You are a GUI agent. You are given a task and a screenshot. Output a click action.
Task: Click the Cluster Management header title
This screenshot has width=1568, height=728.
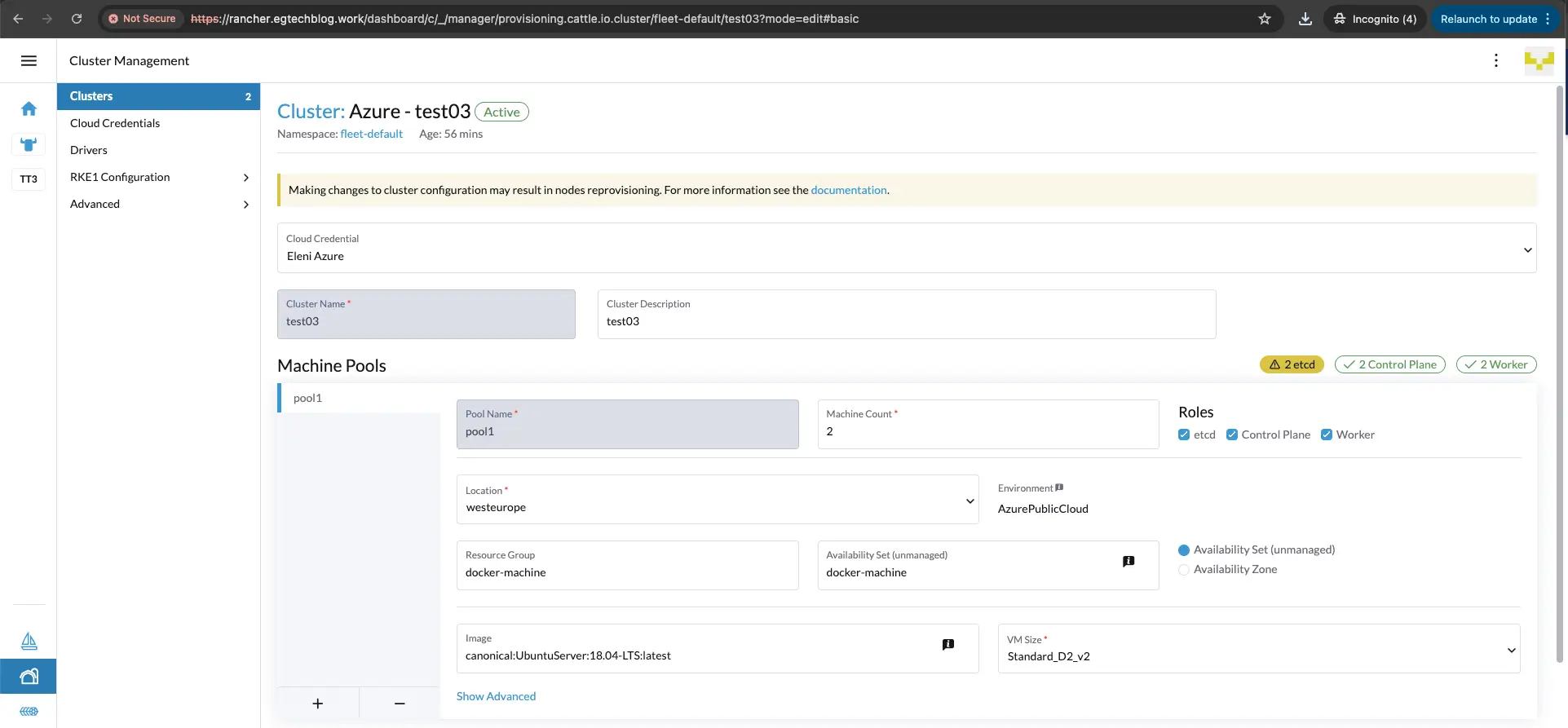point(129,60)
